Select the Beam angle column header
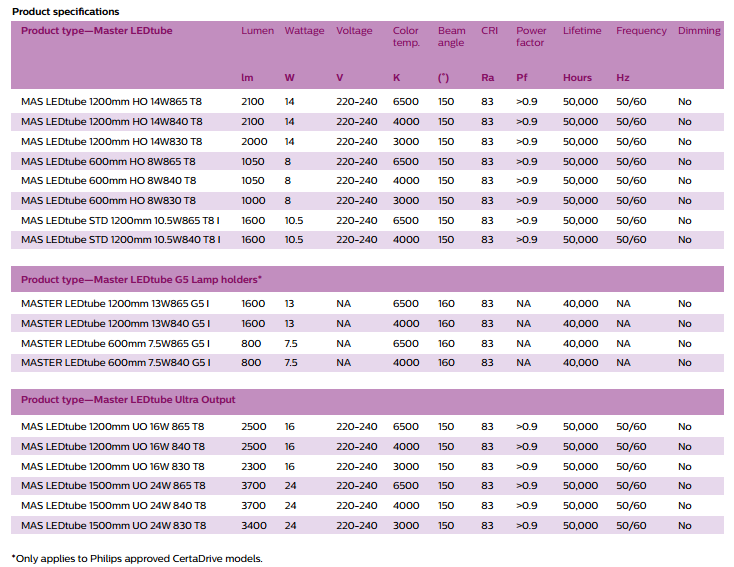The image size is (734, 567). tap(451, 37)
